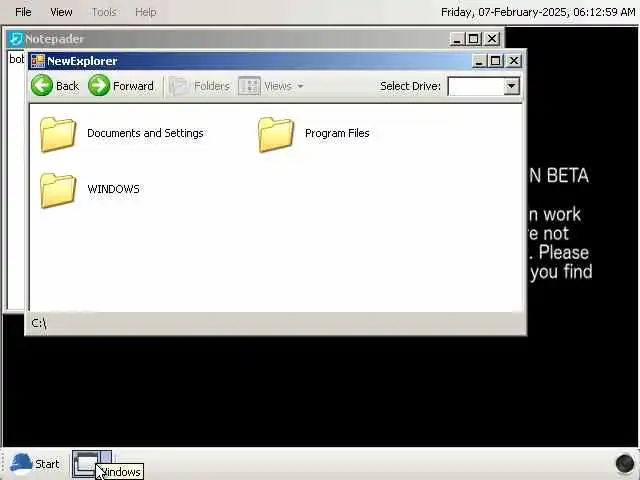Click the WINDOWS folder label
This screenshot has width=640, height=480.
click(113, 189)
